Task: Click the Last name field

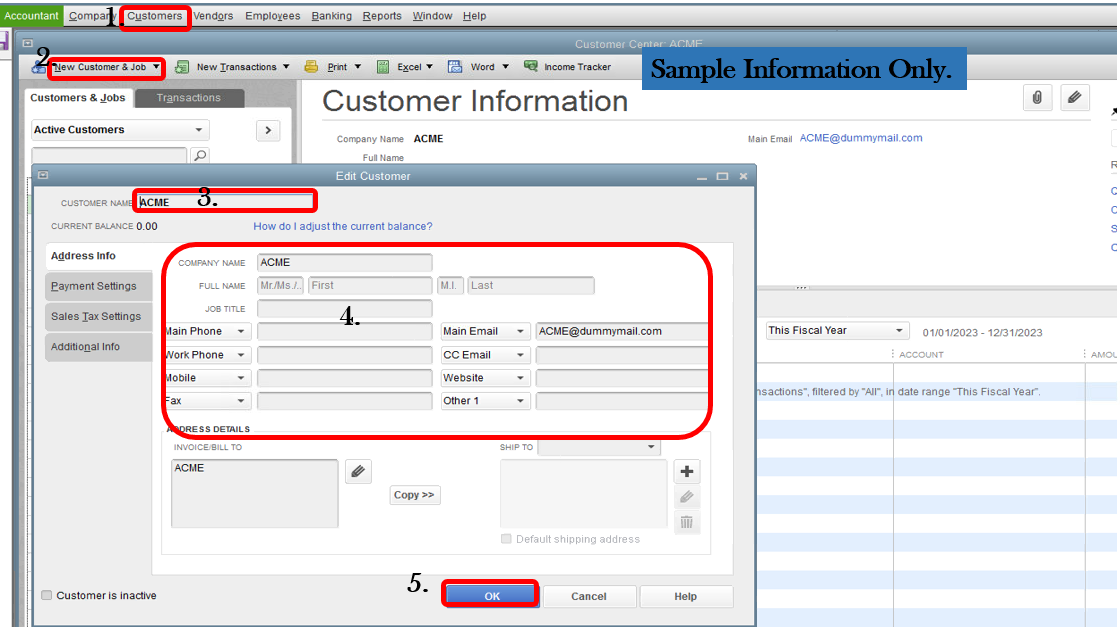Action: [x=531, y=286]
